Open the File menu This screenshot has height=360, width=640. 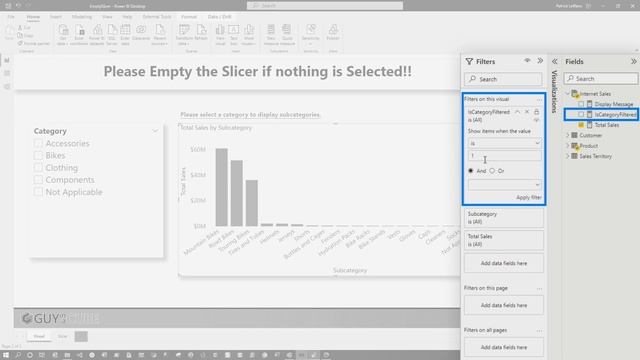point(11,17)
